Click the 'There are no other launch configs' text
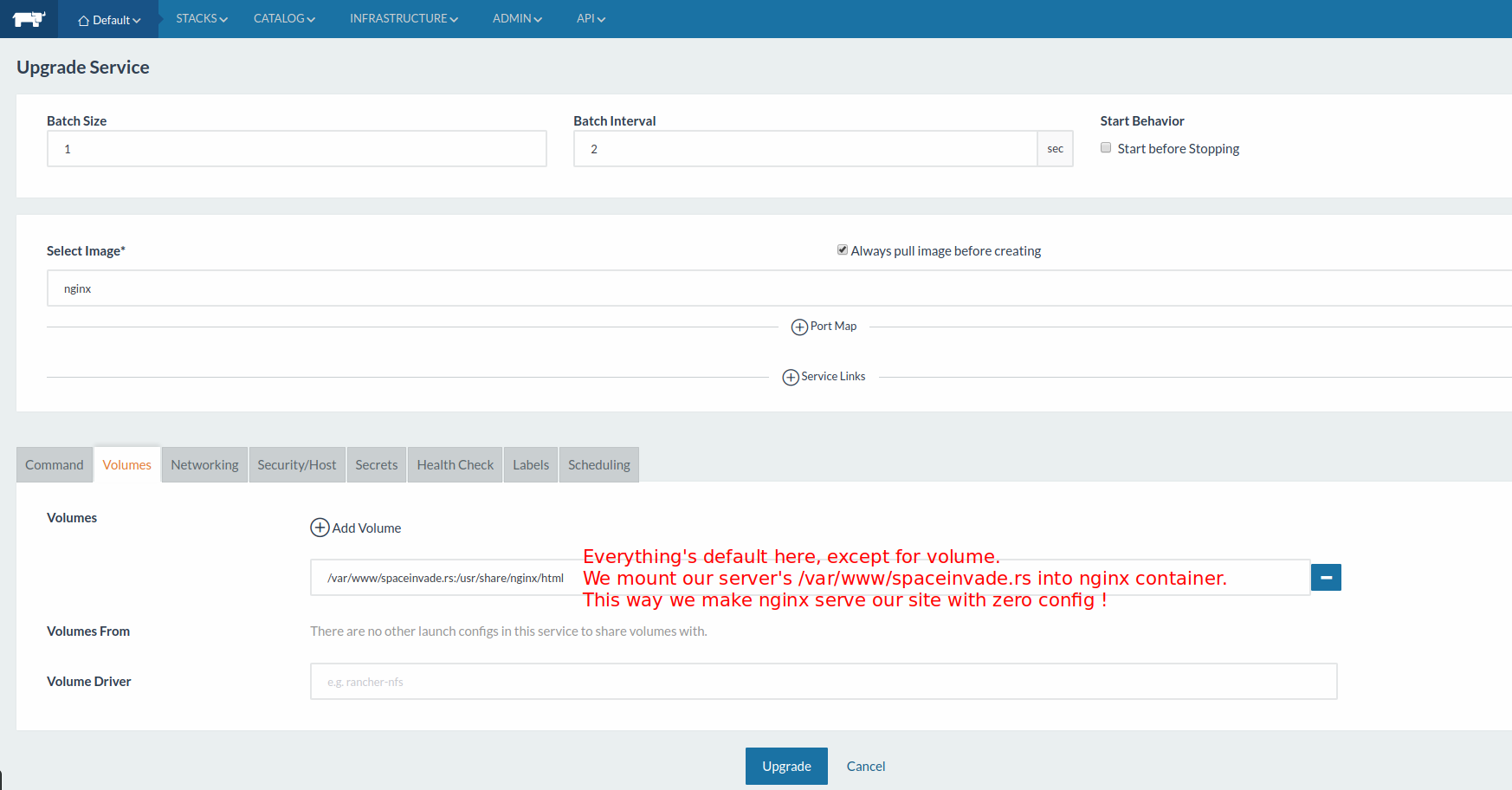 [509, 631]
